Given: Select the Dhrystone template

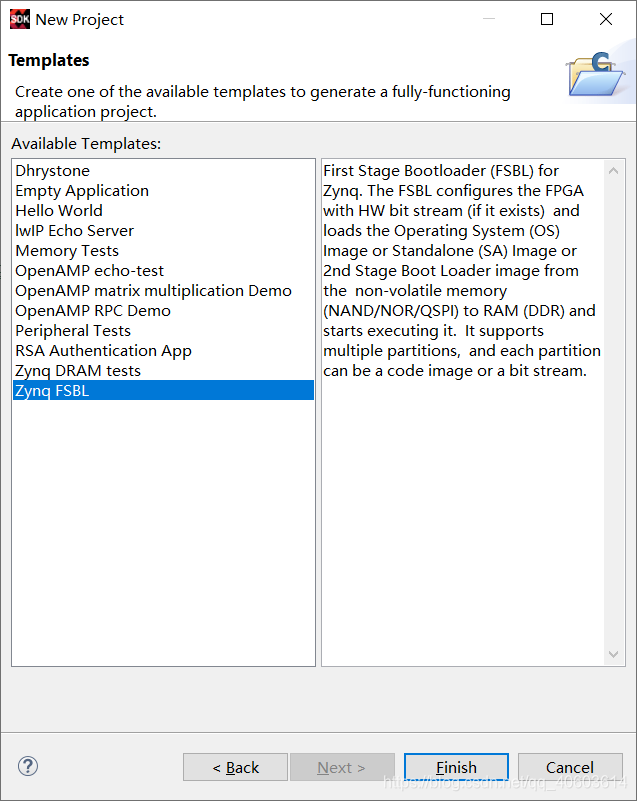Looking at the screenshot, I should click(x=163, y=171).
